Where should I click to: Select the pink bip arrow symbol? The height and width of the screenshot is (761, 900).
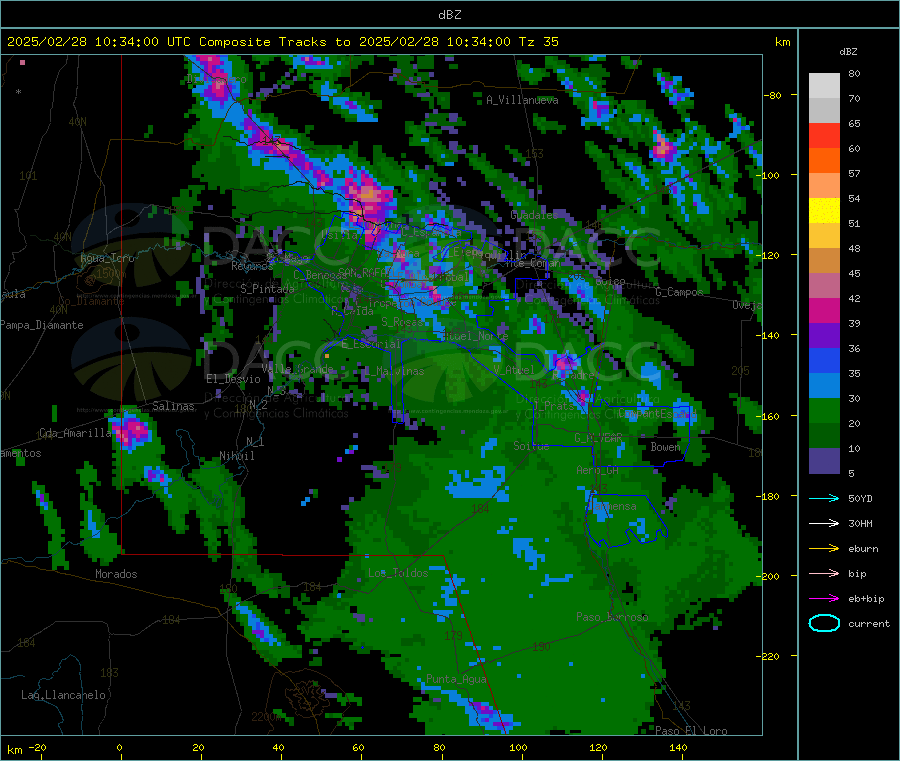pos(824,573)
